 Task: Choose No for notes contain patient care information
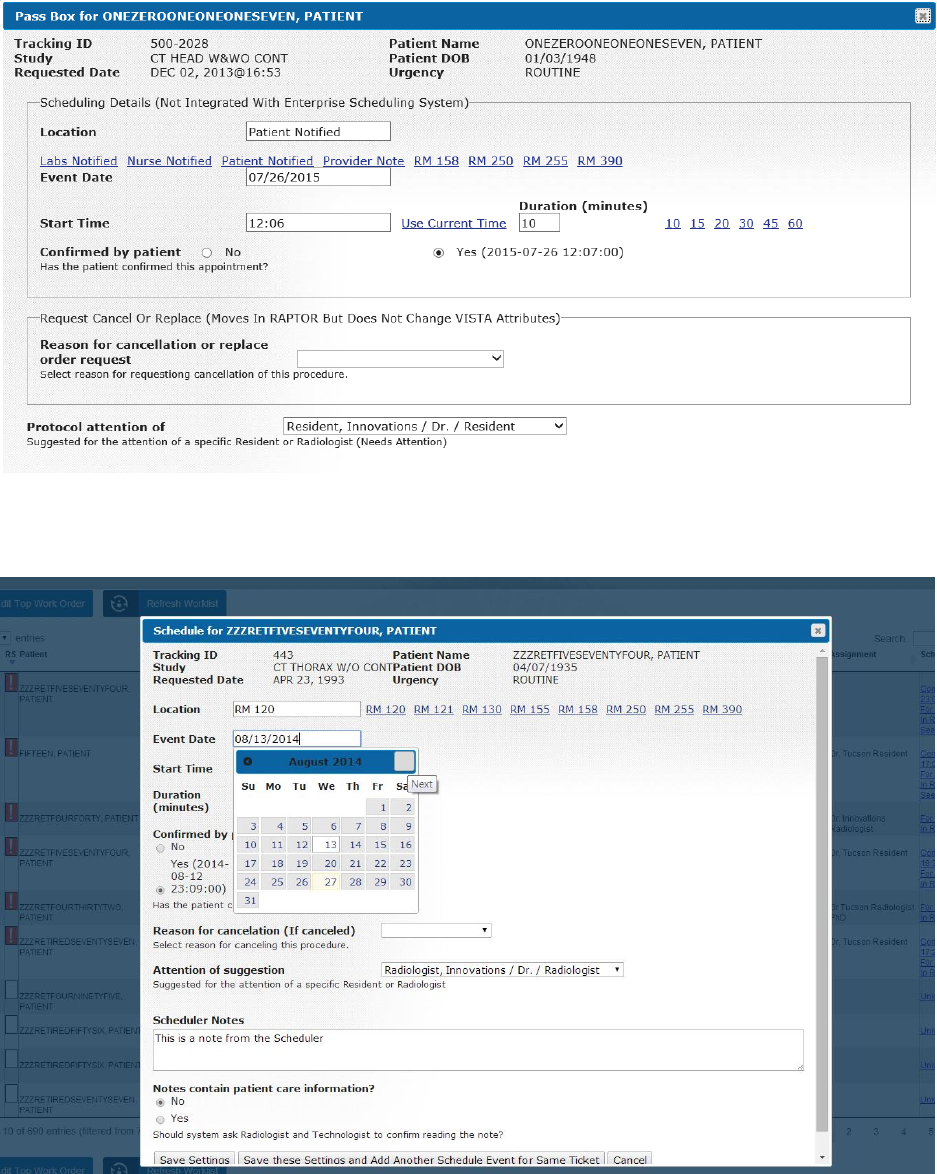click(160, 1103)
